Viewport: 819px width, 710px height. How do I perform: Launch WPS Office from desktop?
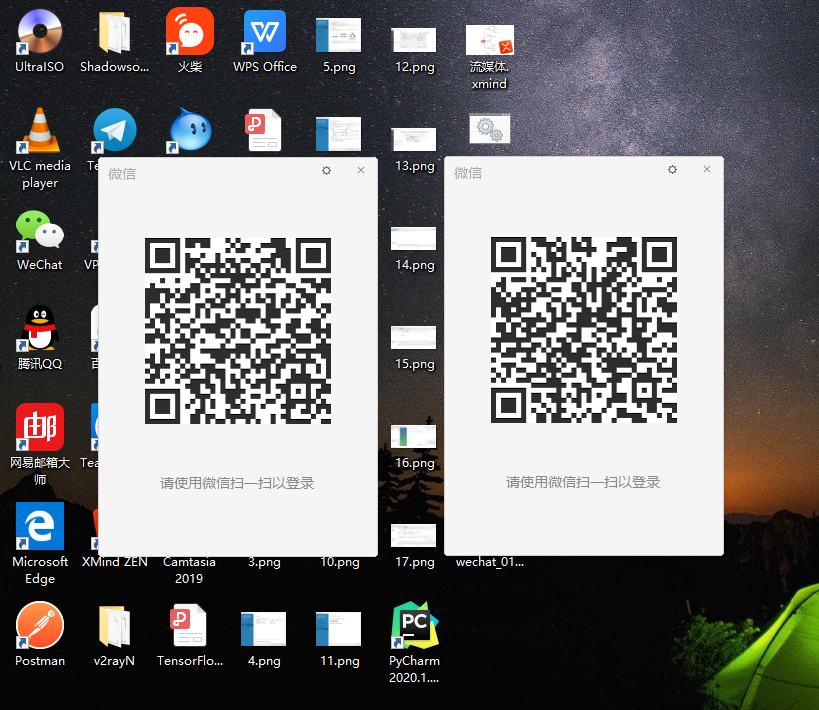(x=264, y=32)
